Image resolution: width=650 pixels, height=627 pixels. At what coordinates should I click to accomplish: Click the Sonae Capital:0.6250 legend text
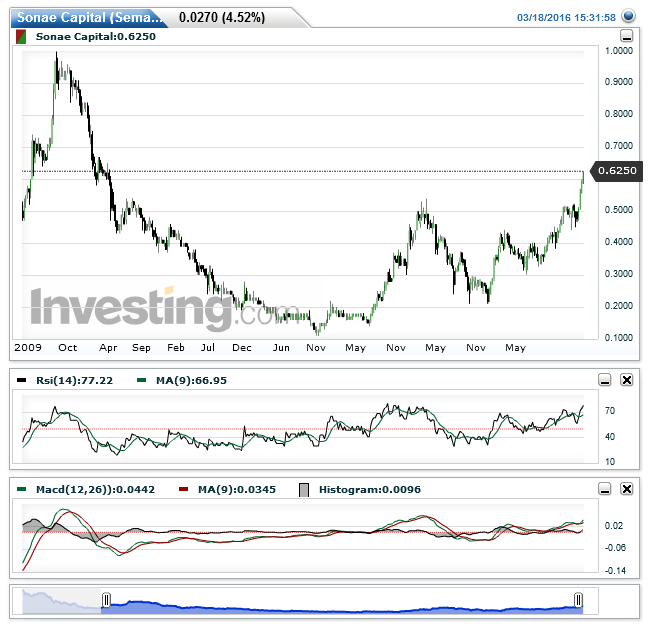[96, 36]
